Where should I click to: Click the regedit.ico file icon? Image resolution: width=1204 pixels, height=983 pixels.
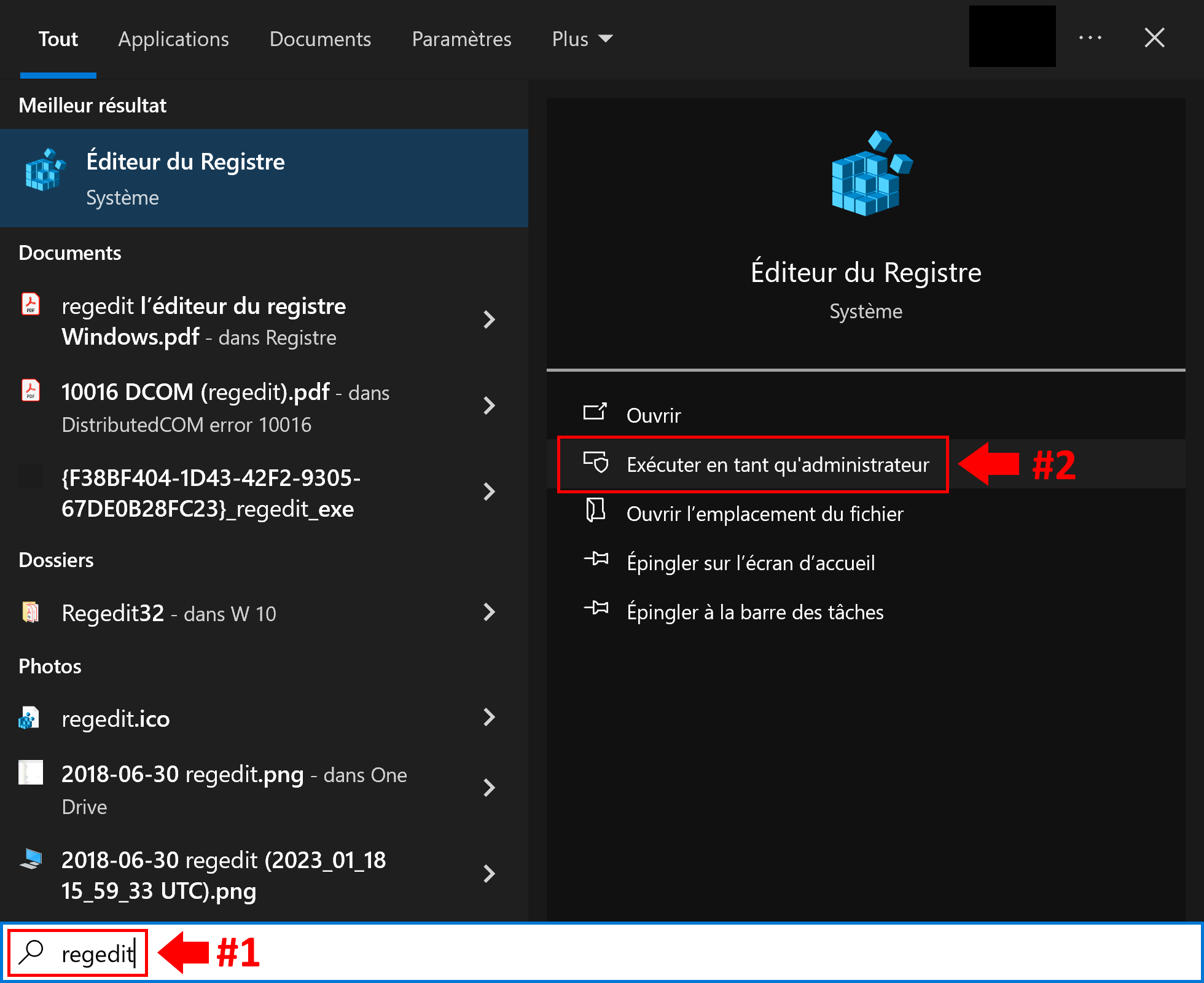[x=29, y=718]
